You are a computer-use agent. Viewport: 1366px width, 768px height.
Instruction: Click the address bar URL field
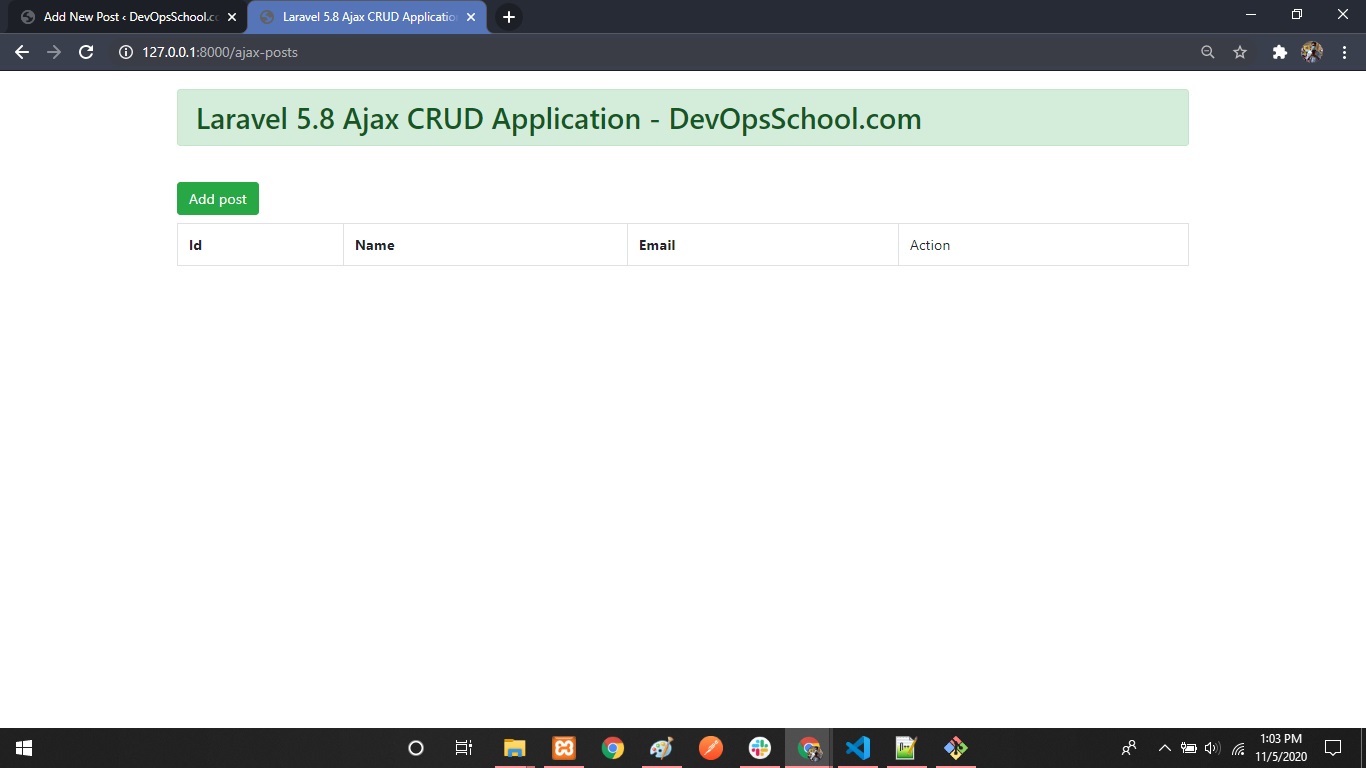(600, 52)
